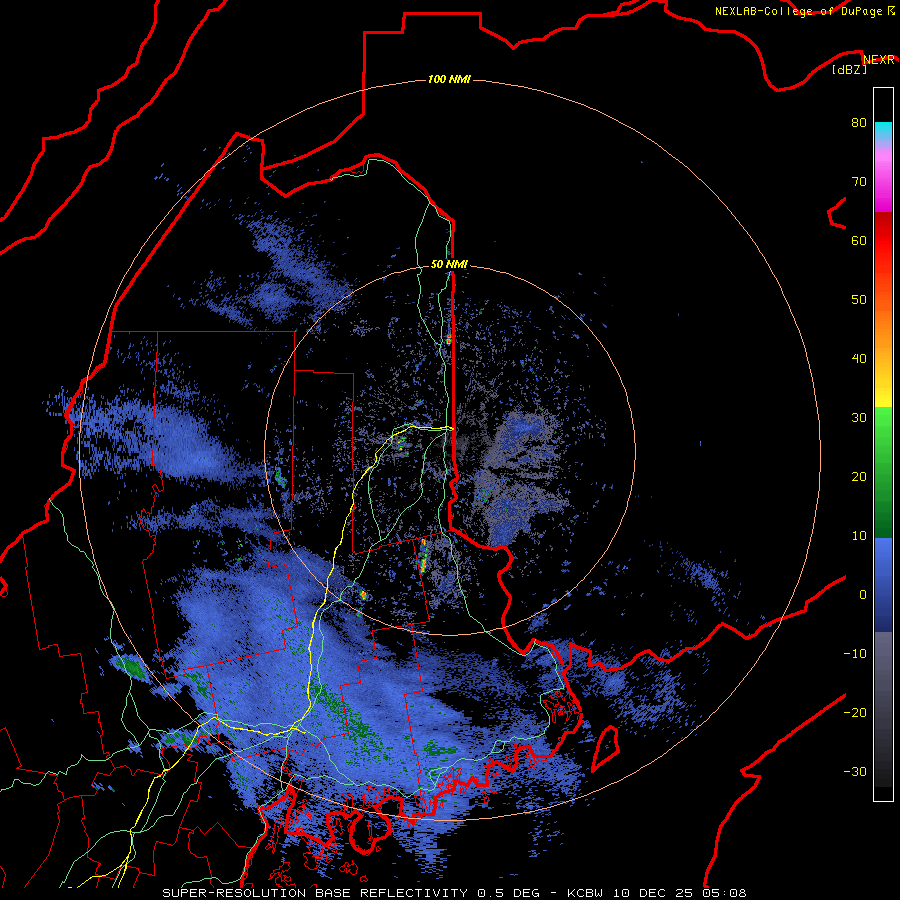The image size is (900, 900).
Task: Click the 20 dBZ scale value
Action: [x=859, y=477]
